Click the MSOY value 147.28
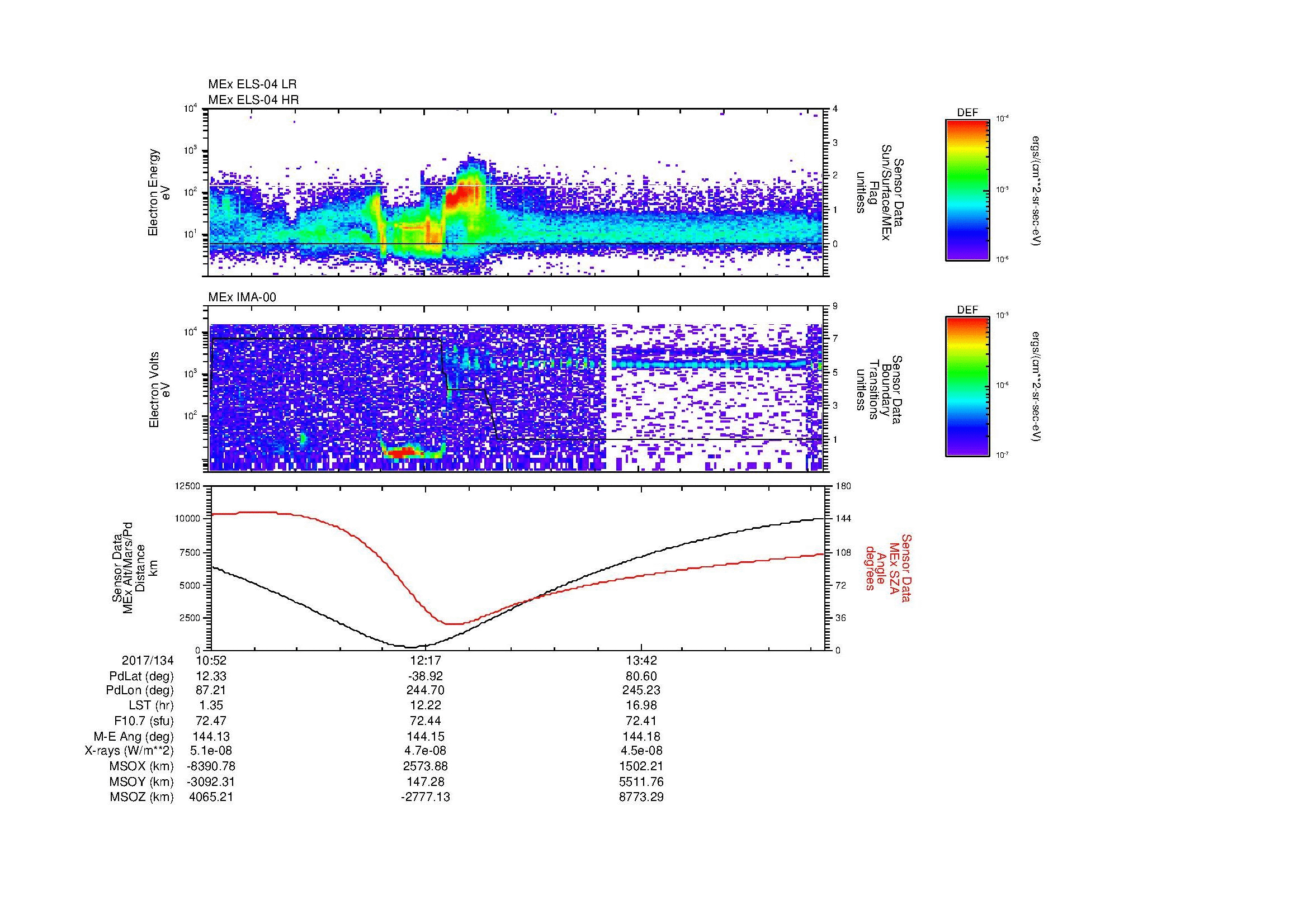1308x924 pixels. point(426,781)
